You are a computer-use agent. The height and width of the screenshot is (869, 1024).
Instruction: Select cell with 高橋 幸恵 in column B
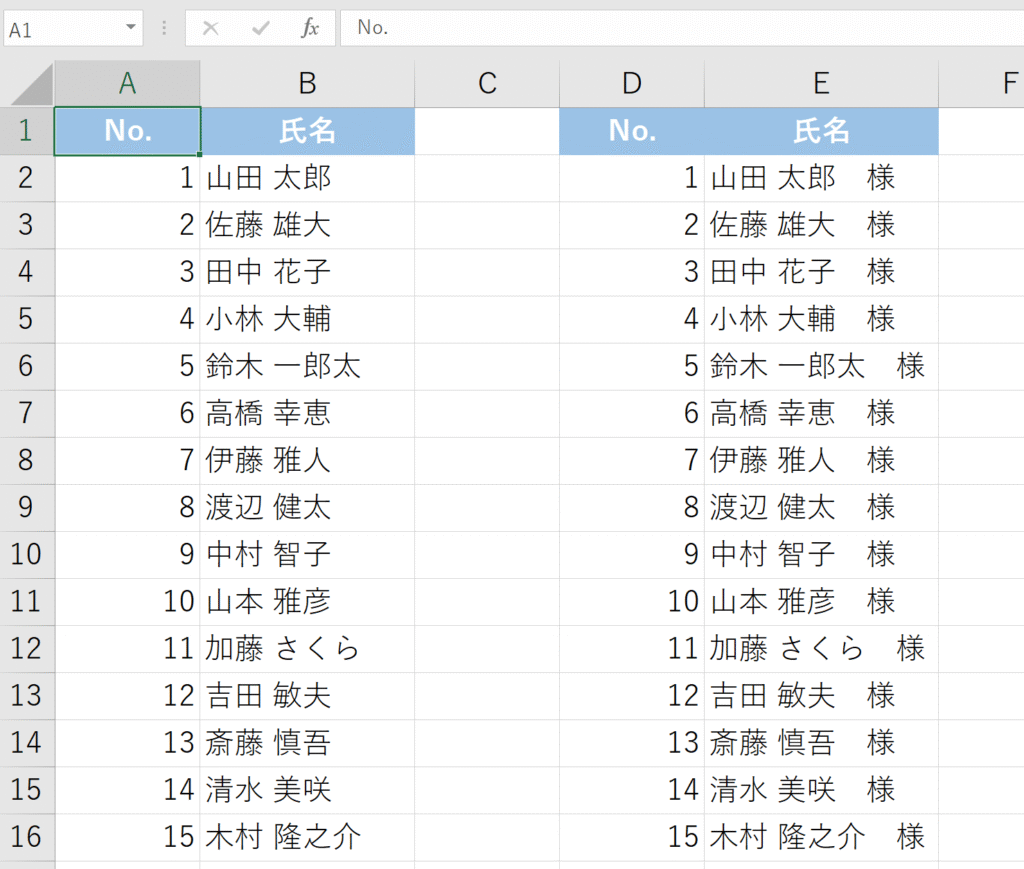point(307,413)
